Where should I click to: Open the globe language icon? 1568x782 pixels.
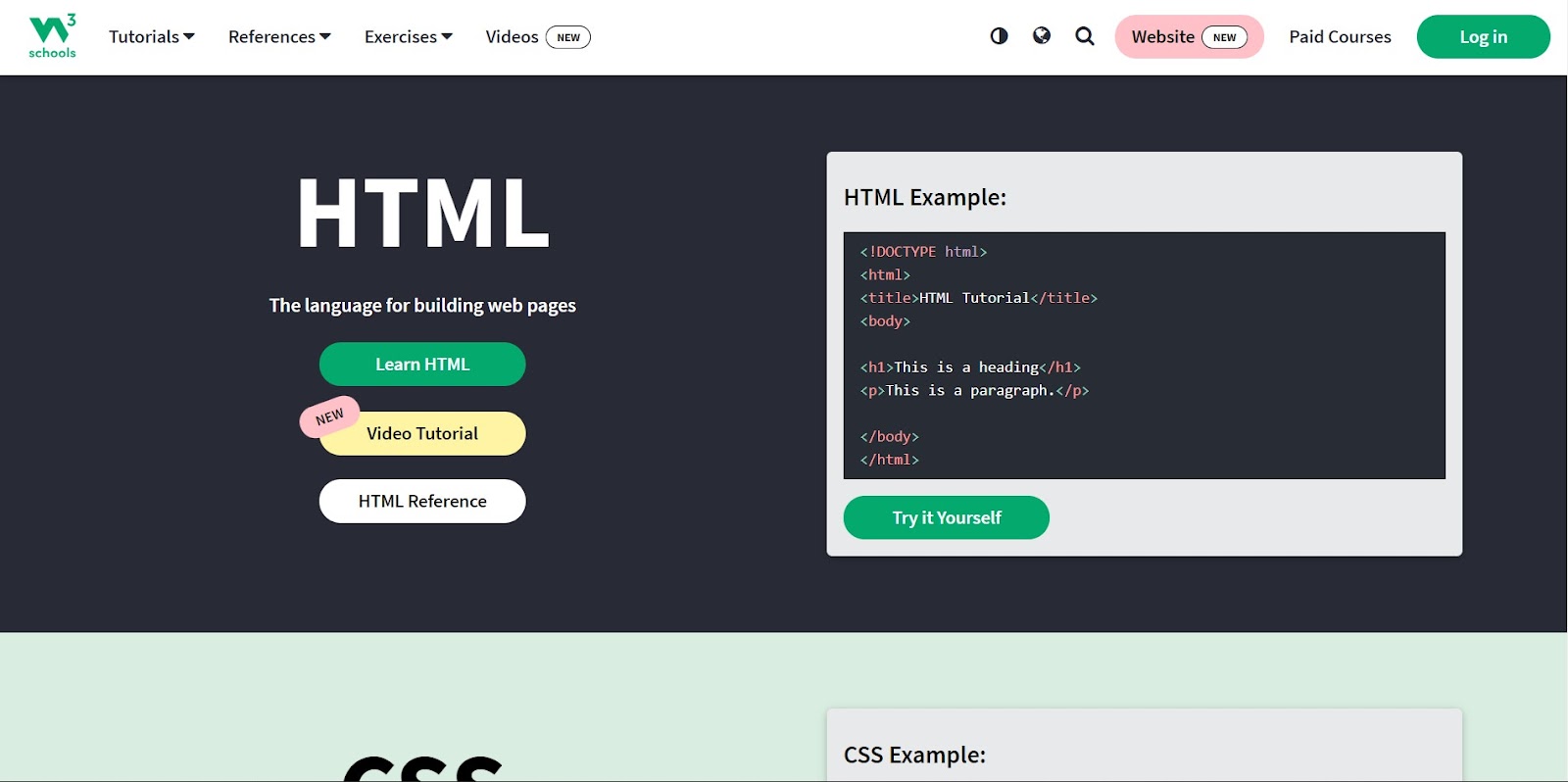click(1042, 36)
